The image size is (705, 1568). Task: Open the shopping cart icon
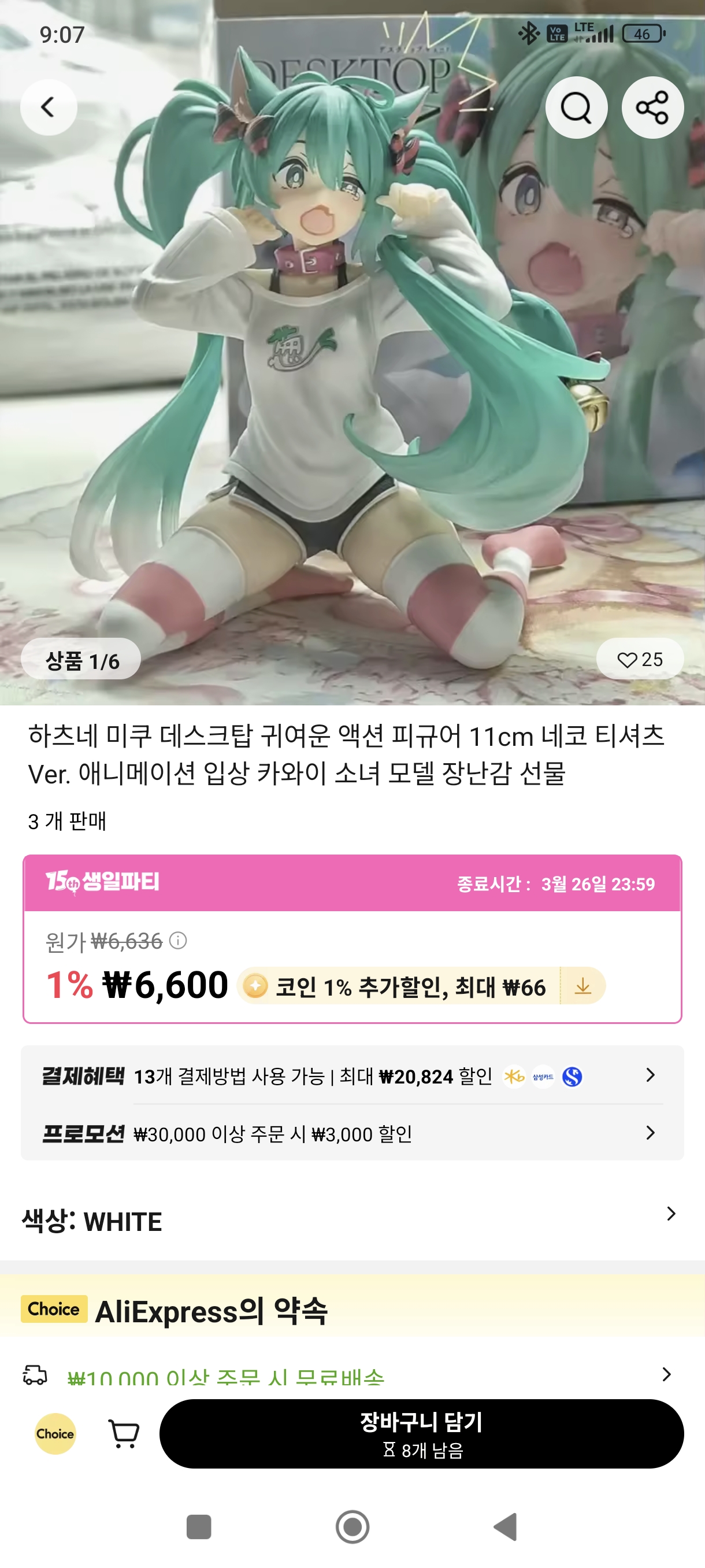[124, 1433]
